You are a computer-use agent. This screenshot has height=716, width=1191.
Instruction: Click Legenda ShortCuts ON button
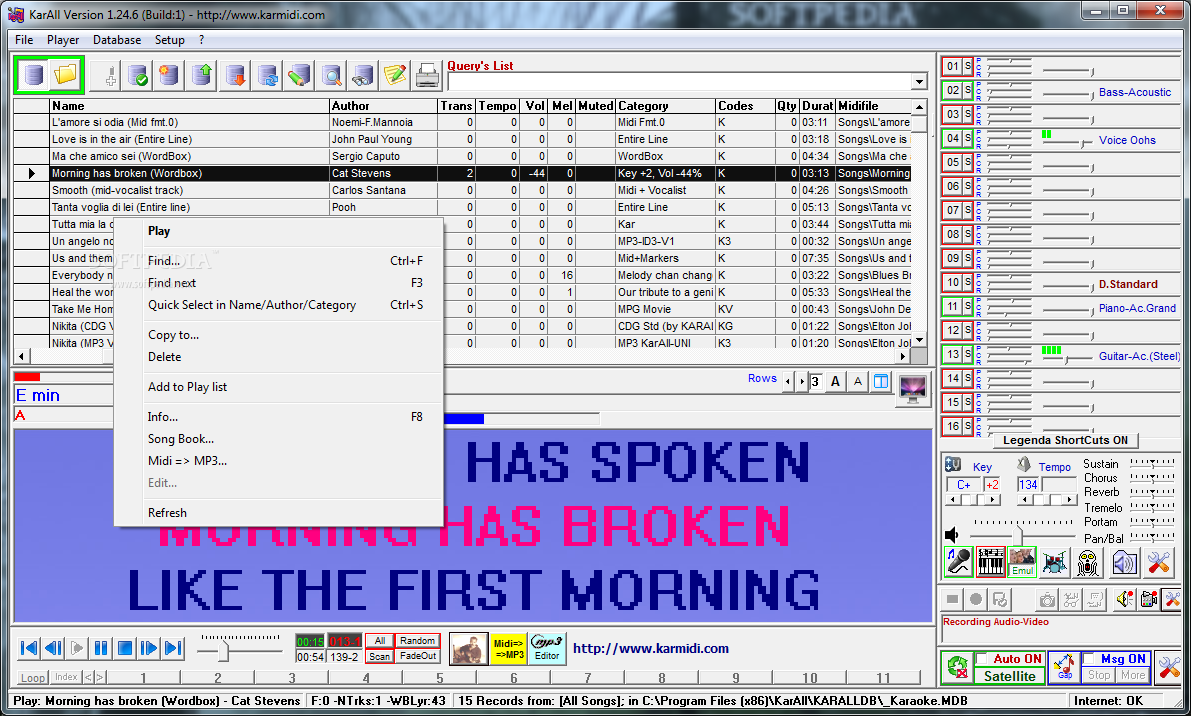(1066, 440)
